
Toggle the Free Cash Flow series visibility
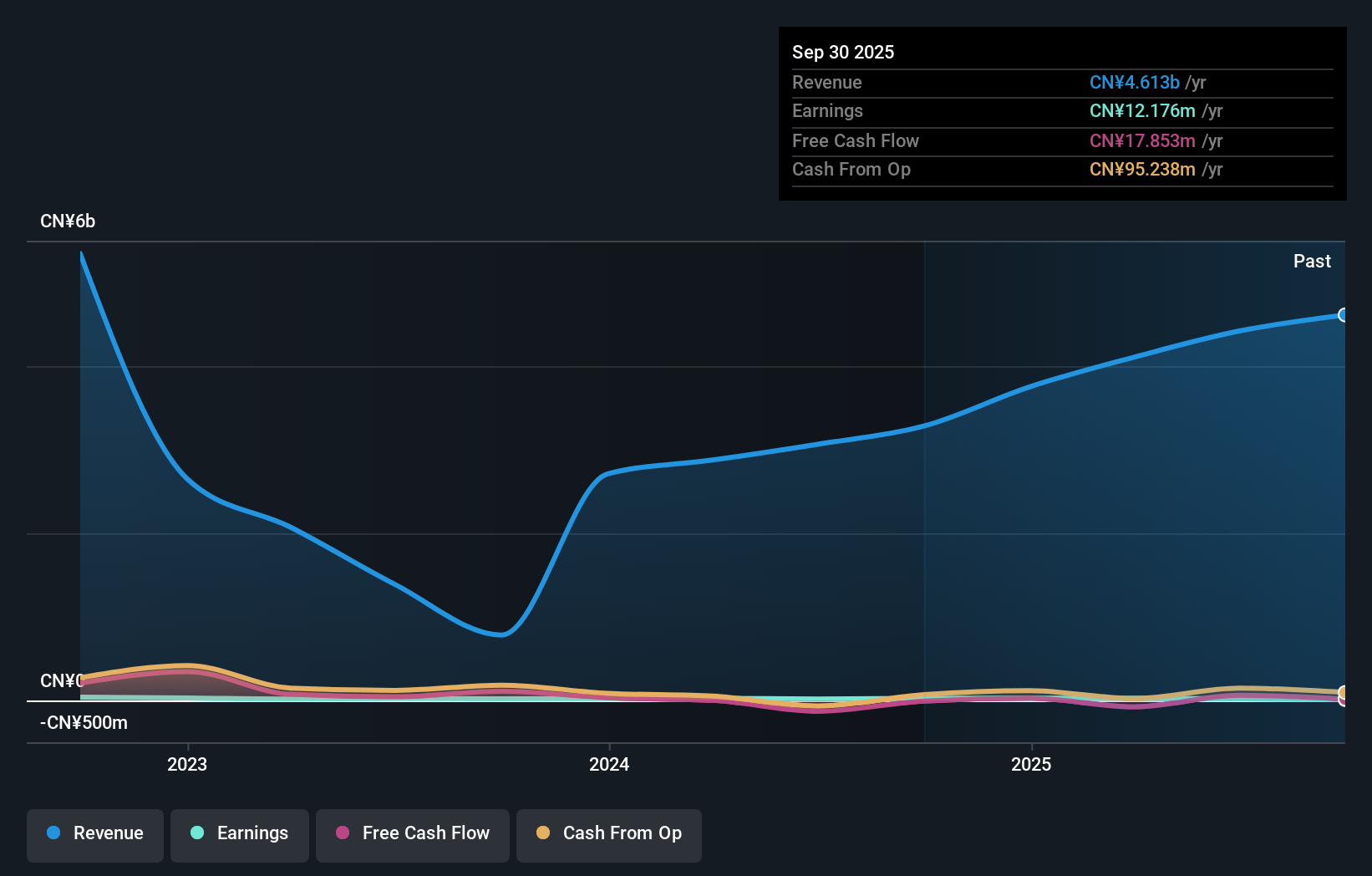tap(412, 834)
